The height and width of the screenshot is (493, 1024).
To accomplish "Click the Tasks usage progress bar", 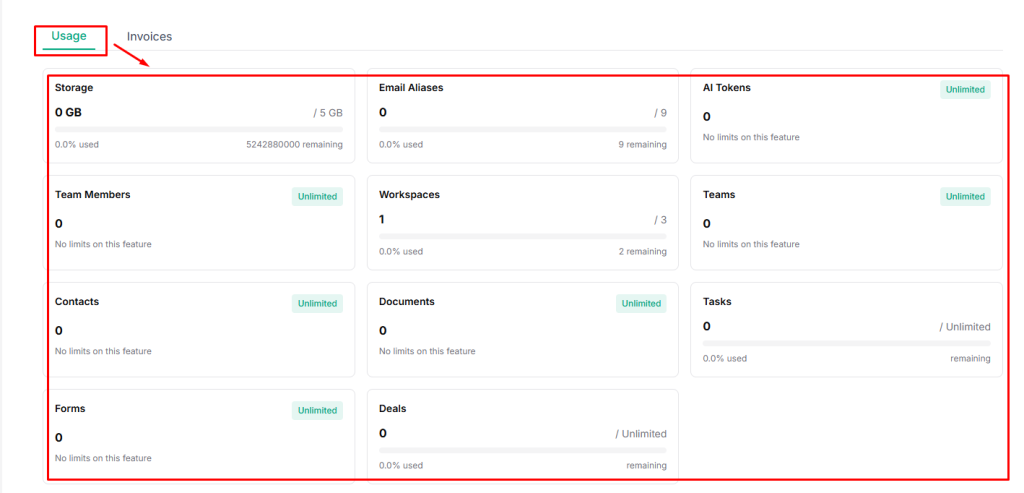I will [x=846, y=343].
